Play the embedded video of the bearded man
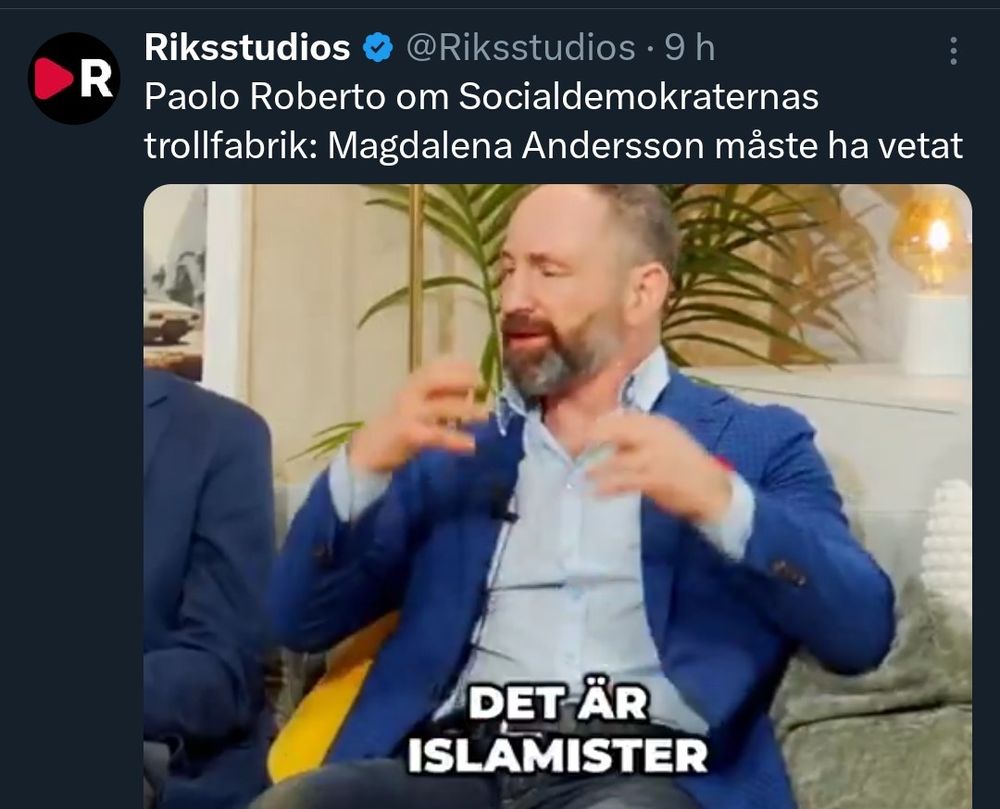Image resolution: width=1000 pixels, height=809 pixels. pyautogui.click(x=557, y=497)
